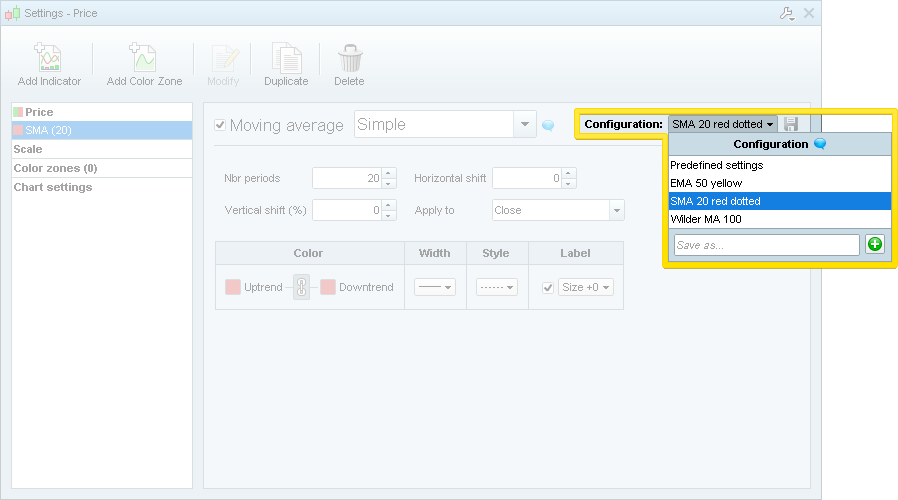The width and height of the screenshot is (898, 500).
Task: Uncheck the Moving average checkbox
Action: 221,125
